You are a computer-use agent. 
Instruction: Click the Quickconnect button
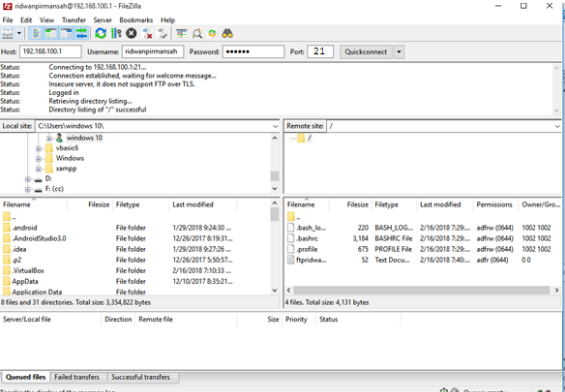pyautogui.click(x=366, y=52)
